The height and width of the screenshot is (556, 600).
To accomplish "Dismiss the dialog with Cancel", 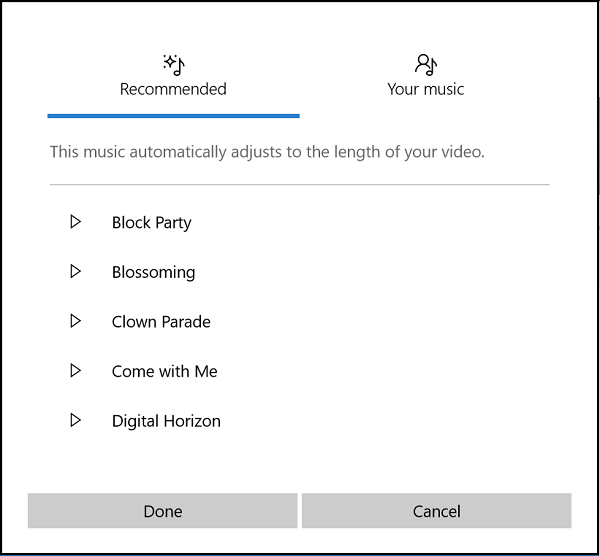I will coord(436,511).
